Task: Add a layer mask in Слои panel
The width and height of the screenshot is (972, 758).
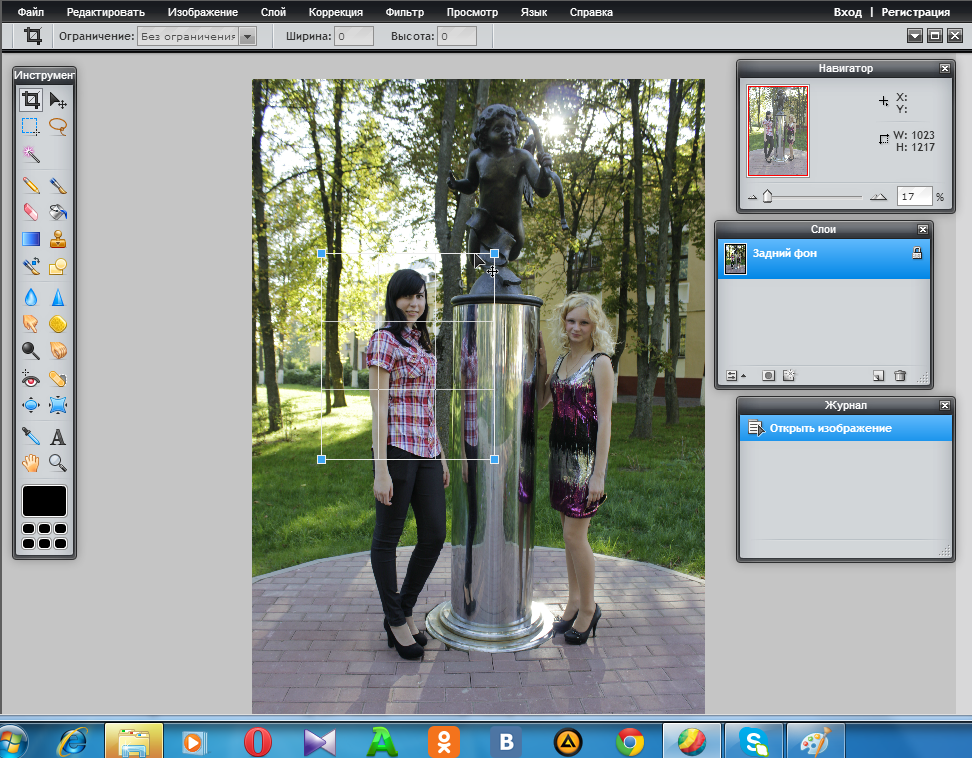Action: click(x=768, y=376)
